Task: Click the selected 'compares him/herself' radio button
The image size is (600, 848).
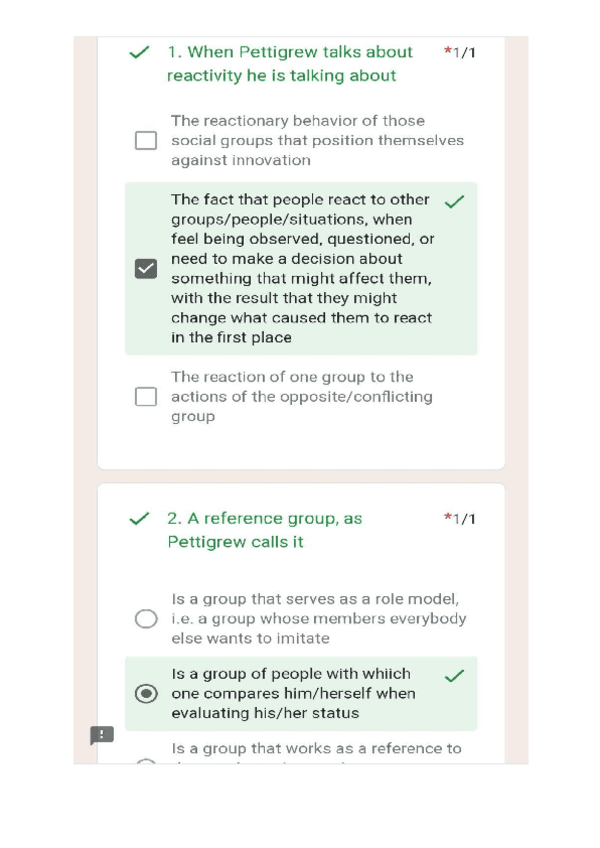Action: [146, 694]
